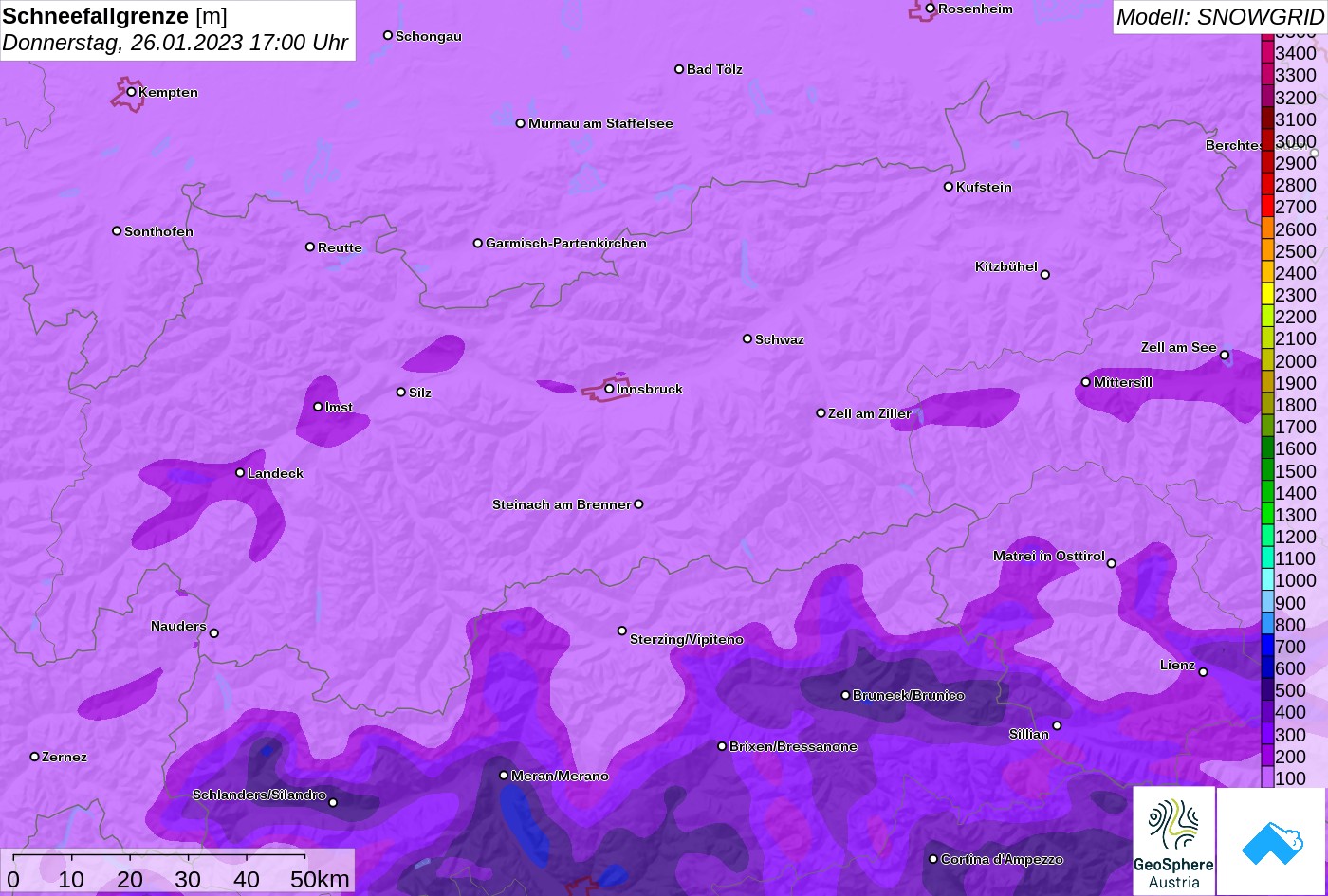
Task: Click the Innsbruck city marker
Action: (609, 389)
